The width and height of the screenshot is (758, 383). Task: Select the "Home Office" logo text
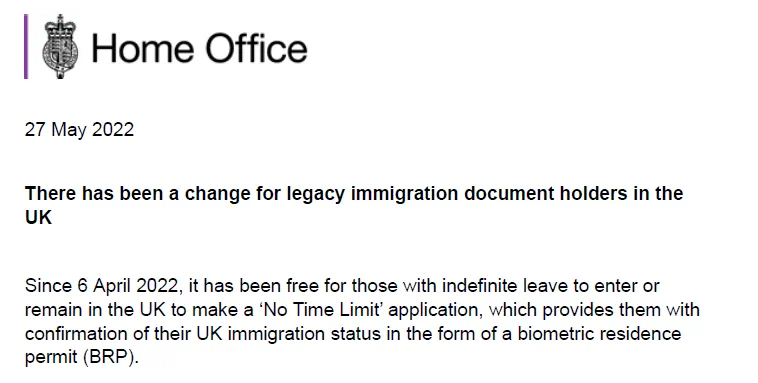199,48
